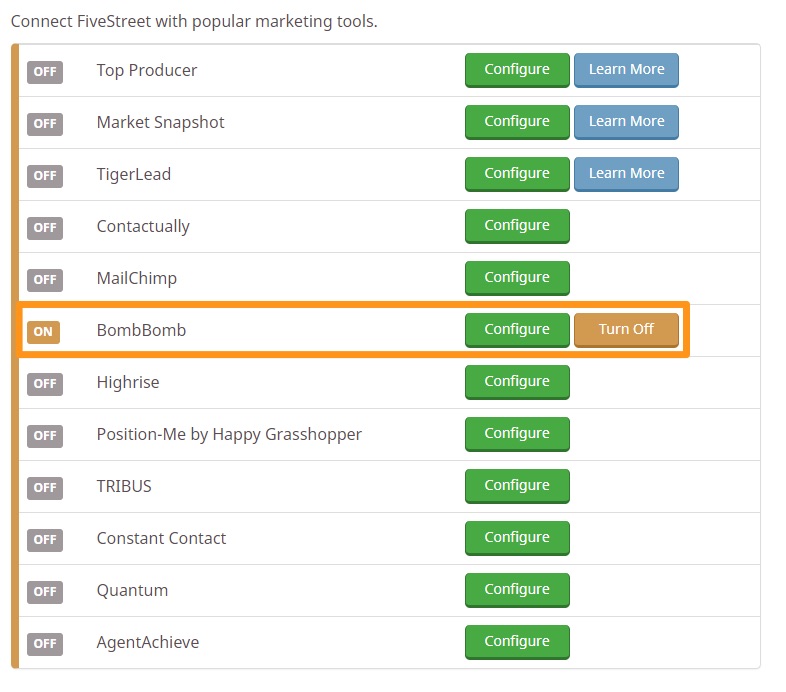Image resolution: width=786 pixels, height=692 pixels.
Task: Click the AgentAchieve name text
Action: click(148, 642)
